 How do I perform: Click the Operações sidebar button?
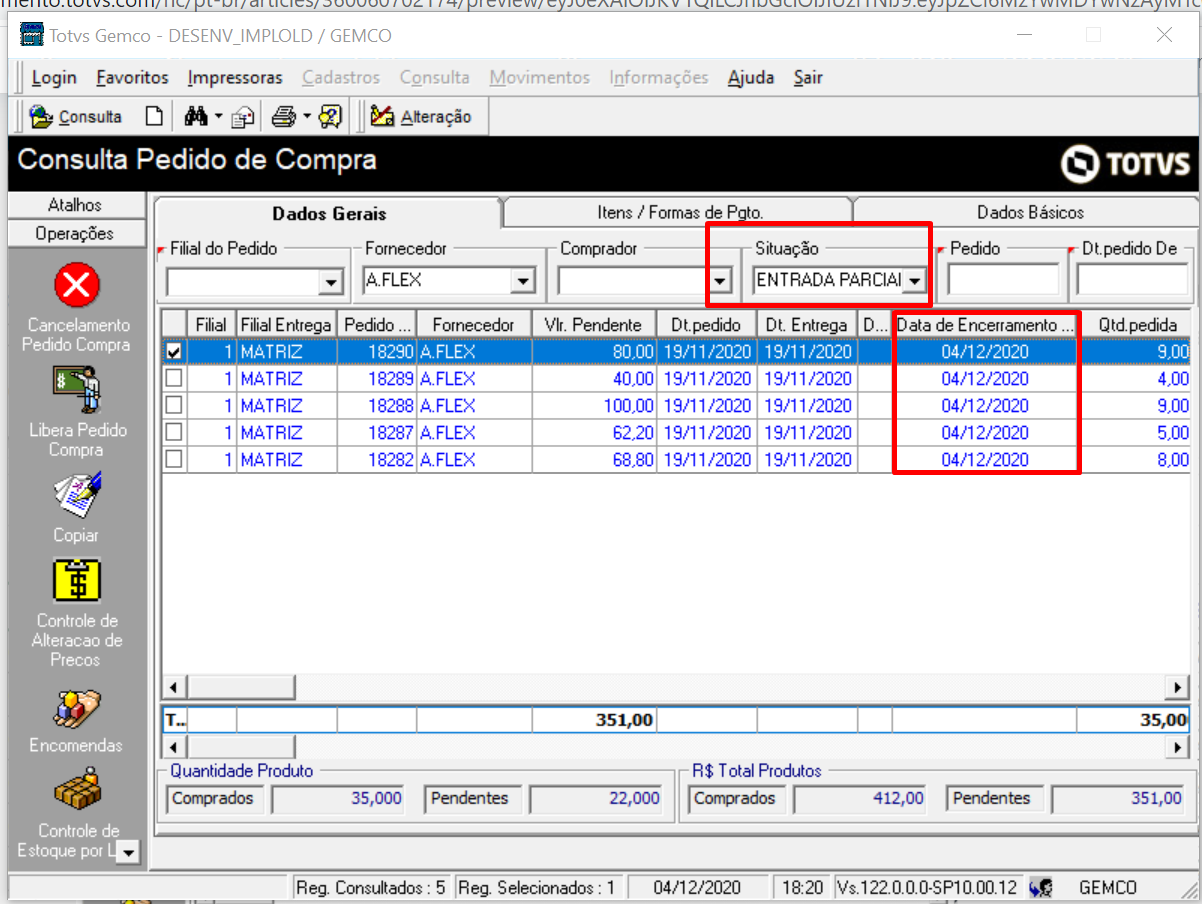pyautogui.click(x=76, y=233)
